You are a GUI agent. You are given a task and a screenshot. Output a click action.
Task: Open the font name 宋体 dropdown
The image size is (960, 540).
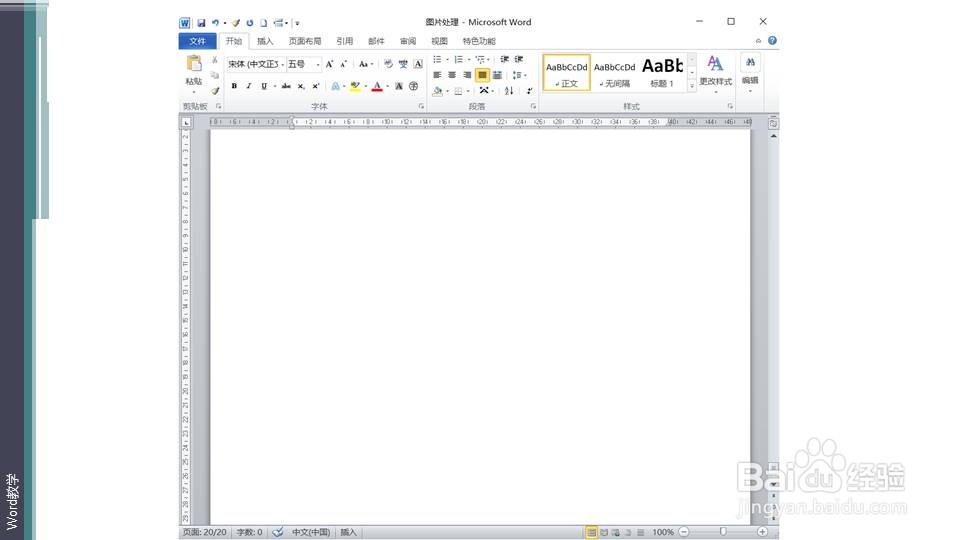(257, 64)
